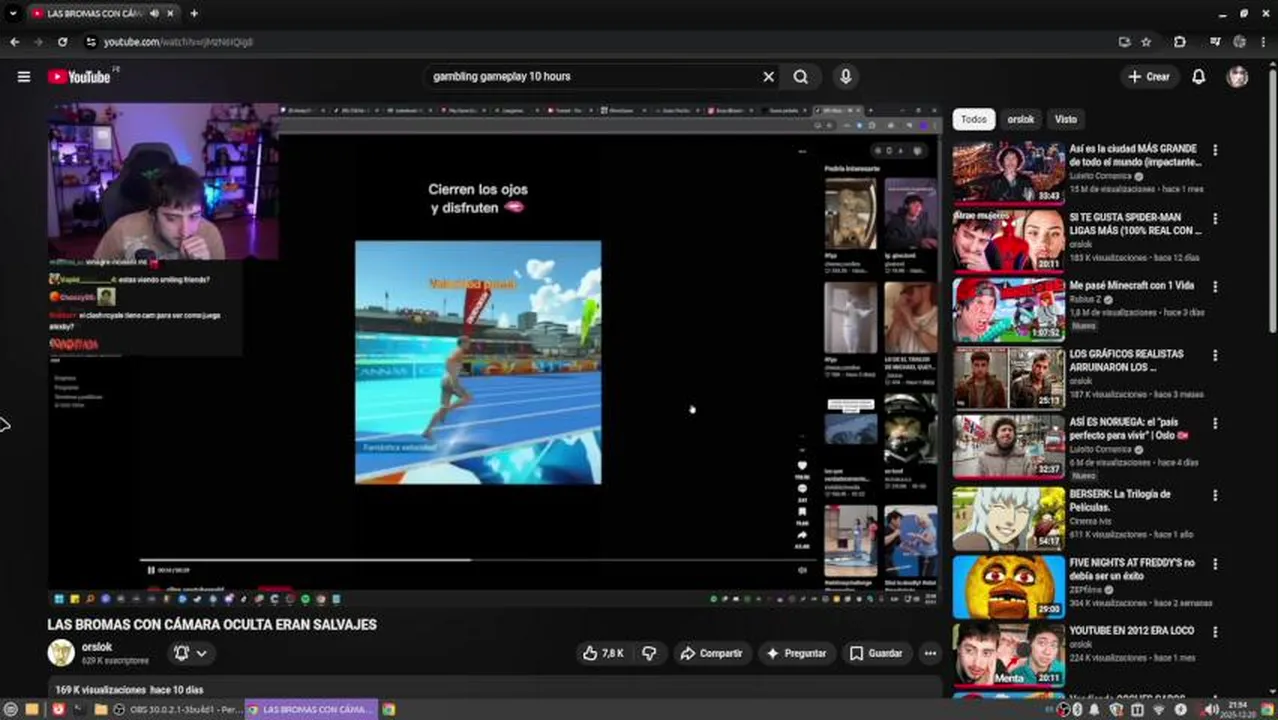The width and height of the screenshot is (1278, 720).
Task: Open the media control toolbar icon
Action: point(1215,42)
